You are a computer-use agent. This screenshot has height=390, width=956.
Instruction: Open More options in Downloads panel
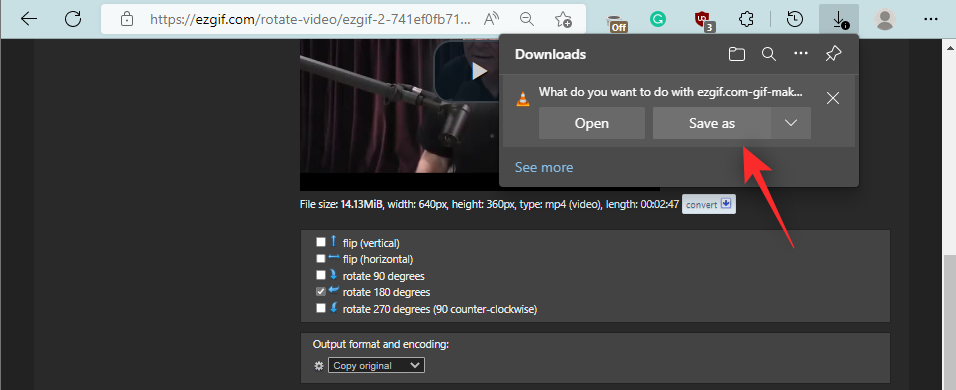(x=801, y=54)
